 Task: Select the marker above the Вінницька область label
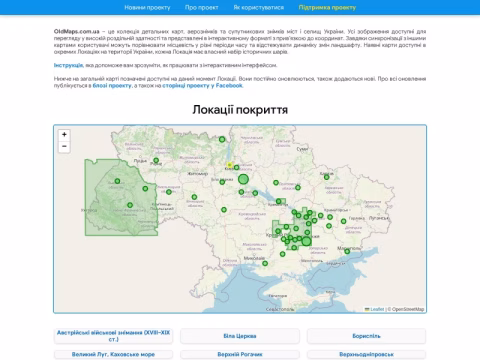[194, 197]
